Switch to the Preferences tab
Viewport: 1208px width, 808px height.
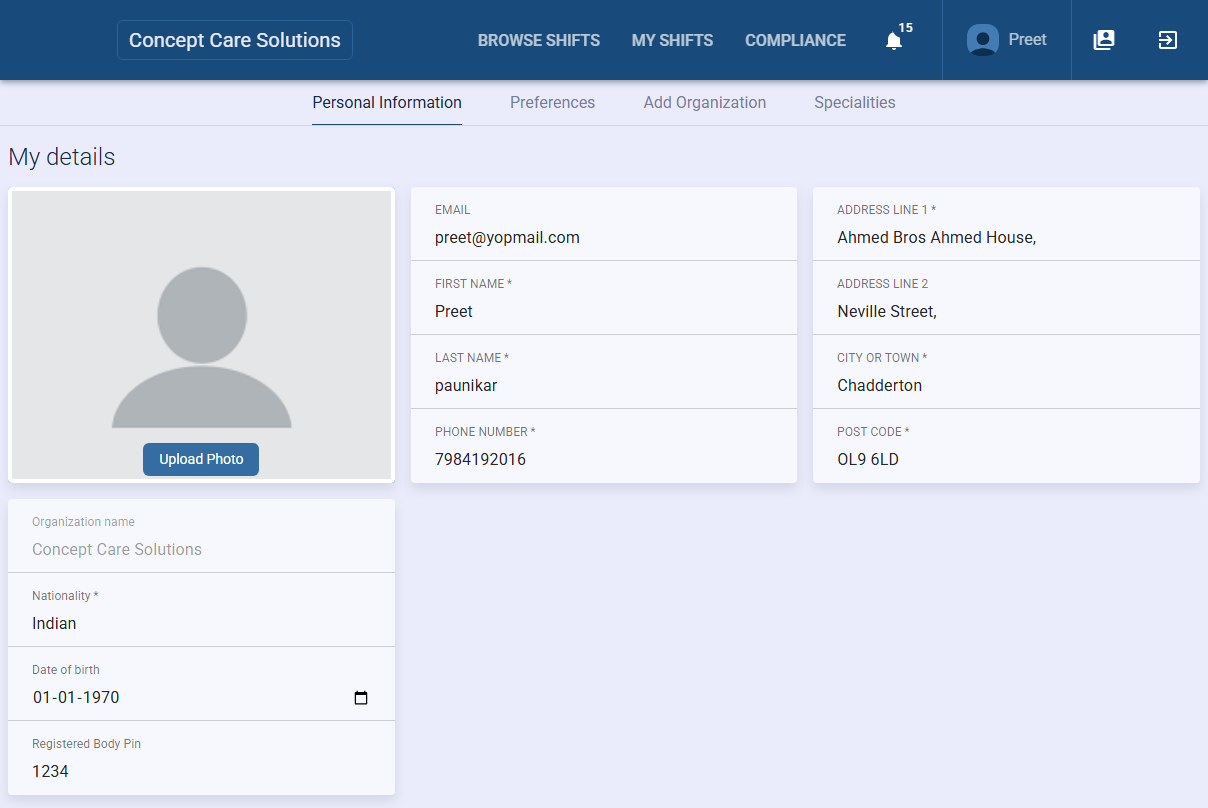click(553, 102)
